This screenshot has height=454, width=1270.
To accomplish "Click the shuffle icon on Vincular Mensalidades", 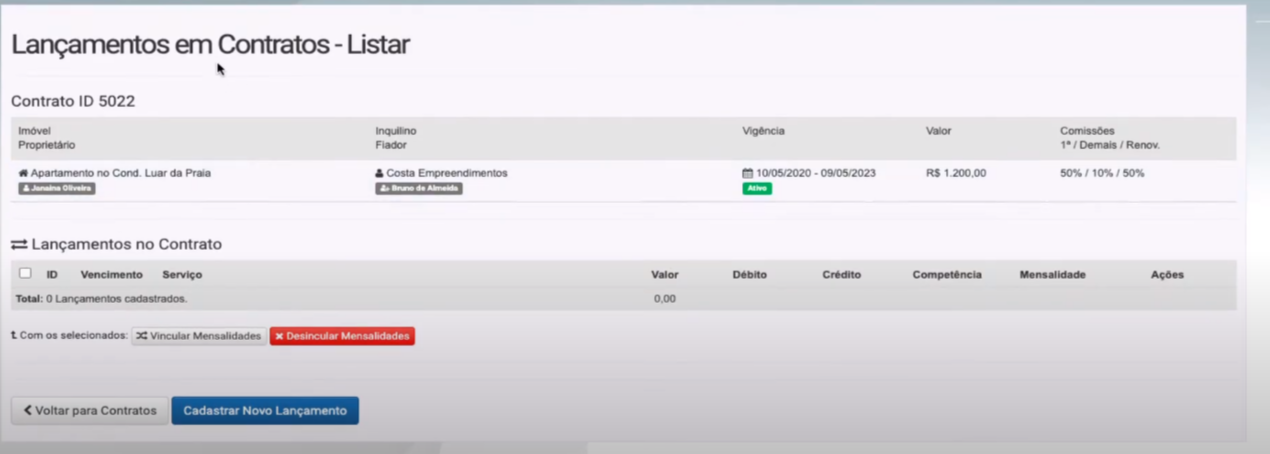I will tap(141, 336).
